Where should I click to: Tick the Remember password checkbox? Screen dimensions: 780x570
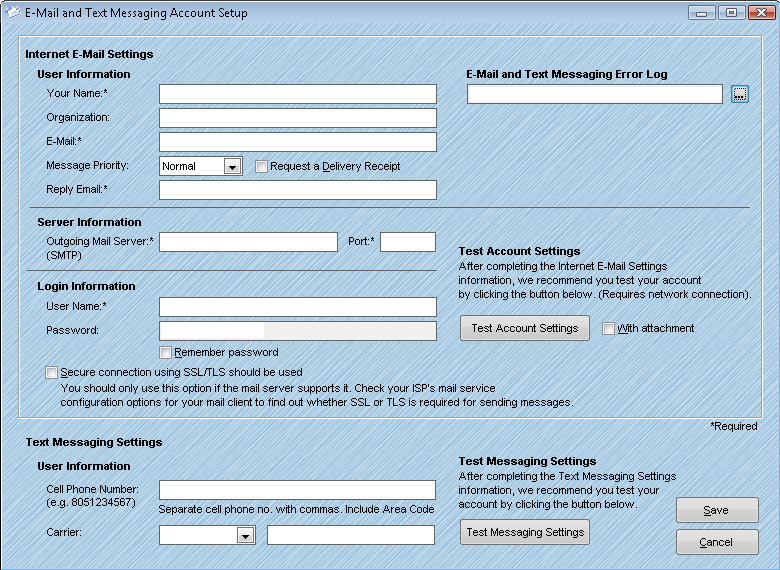166,353
